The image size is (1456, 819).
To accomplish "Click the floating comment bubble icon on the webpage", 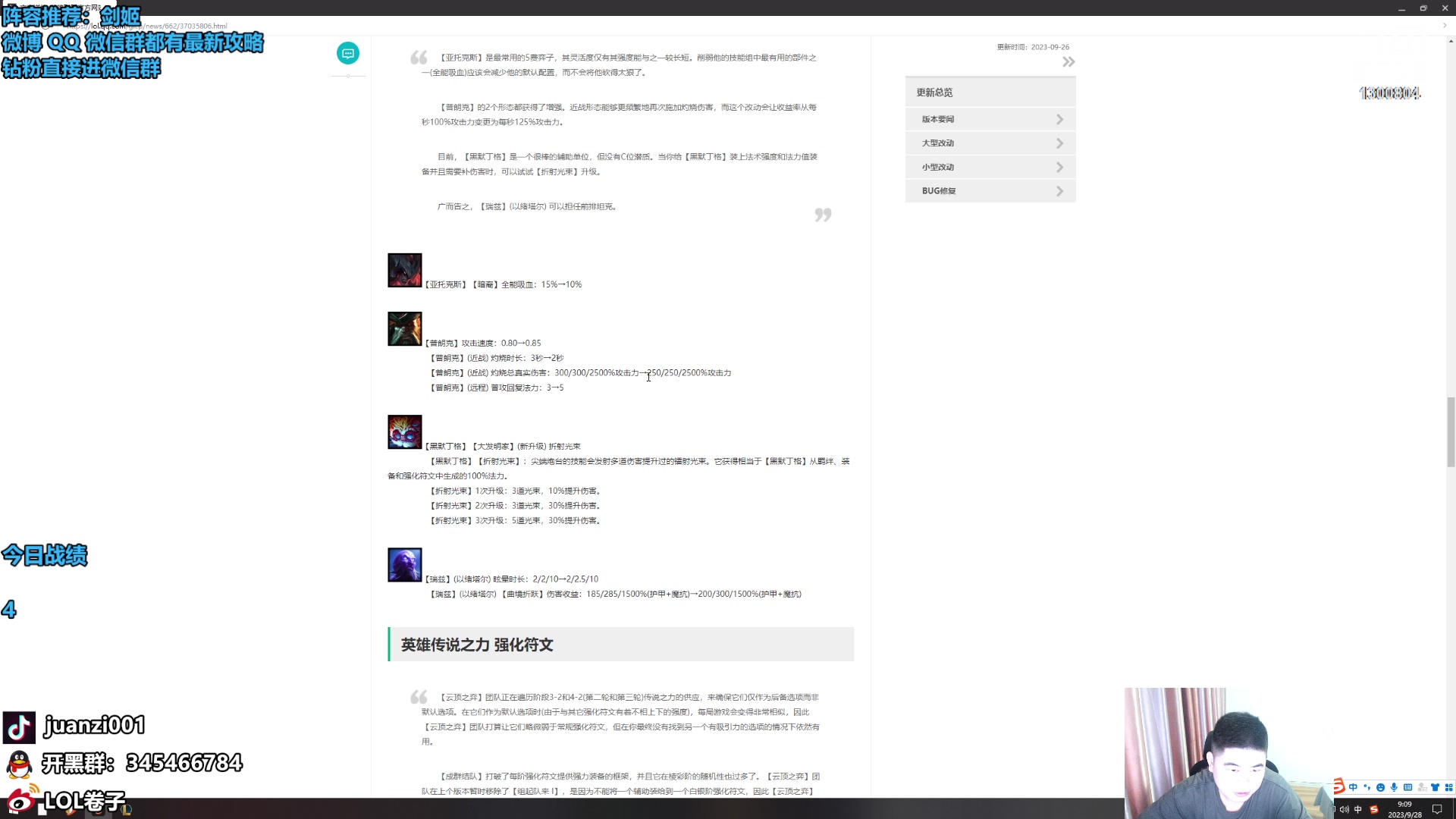I will [x=348, y=53].
